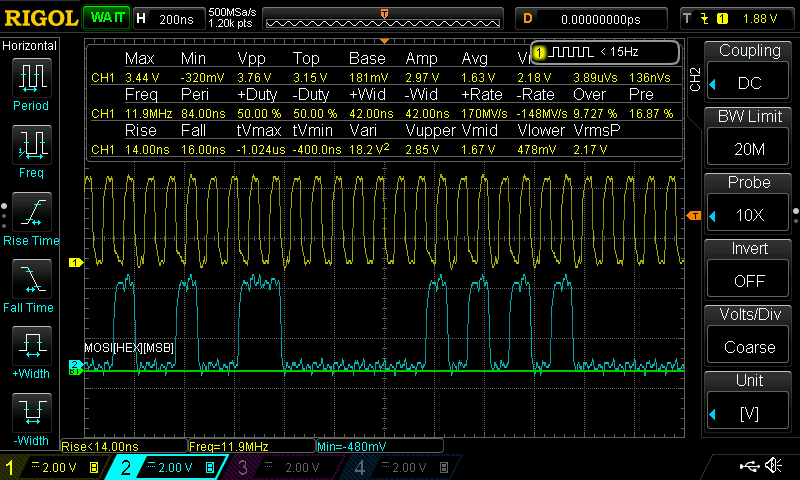Click the trigger level T marker on right

(694, 216)
